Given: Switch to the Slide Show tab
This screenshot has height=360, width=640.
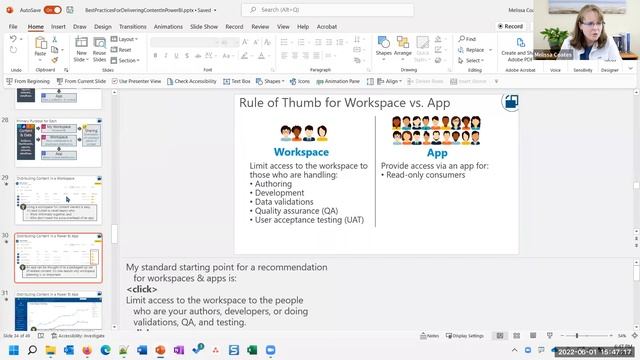Looking at the screenshot, I should [204, 27].
